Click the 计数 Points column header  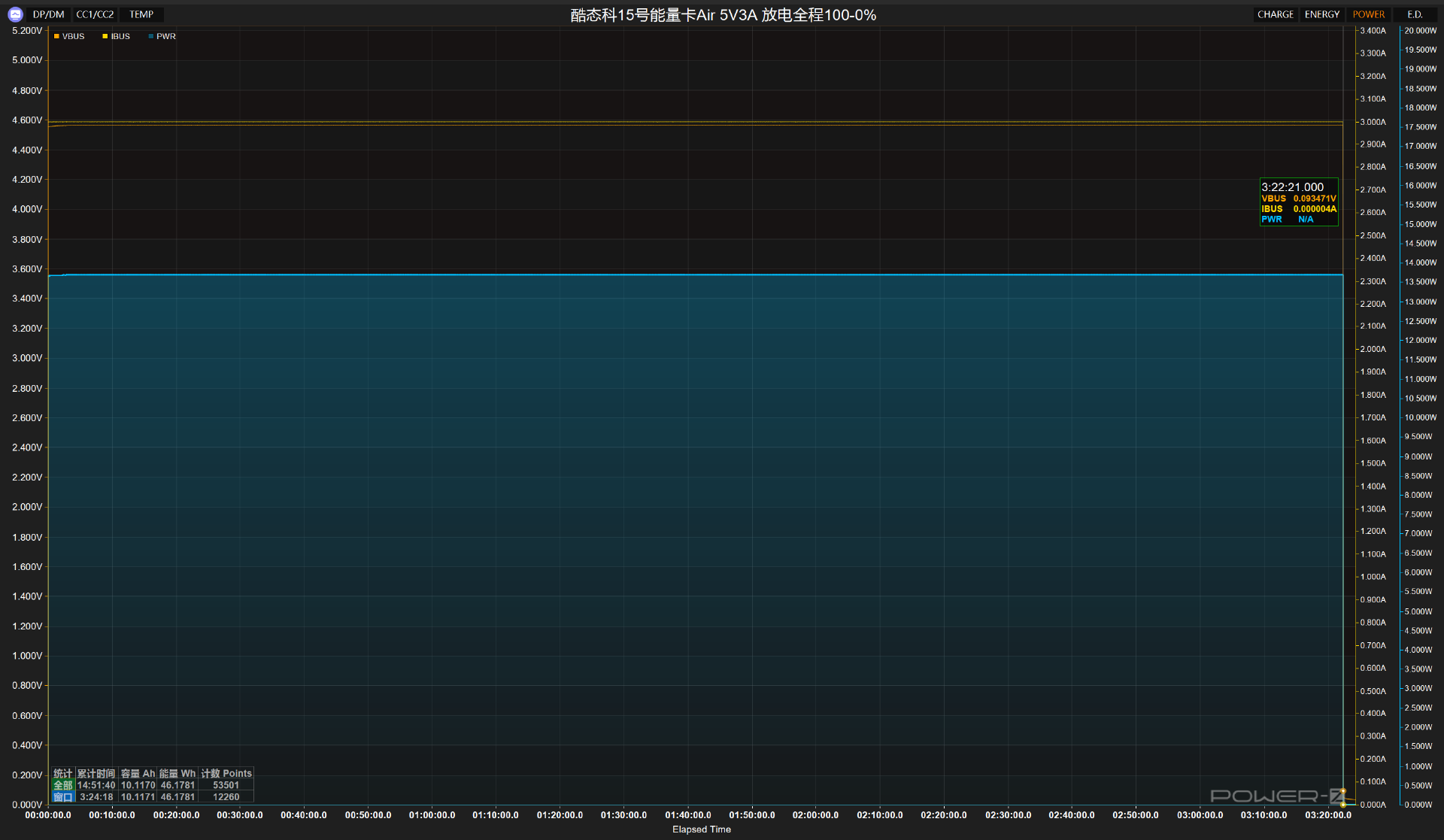pyautogui.click(x=226, y=773)
